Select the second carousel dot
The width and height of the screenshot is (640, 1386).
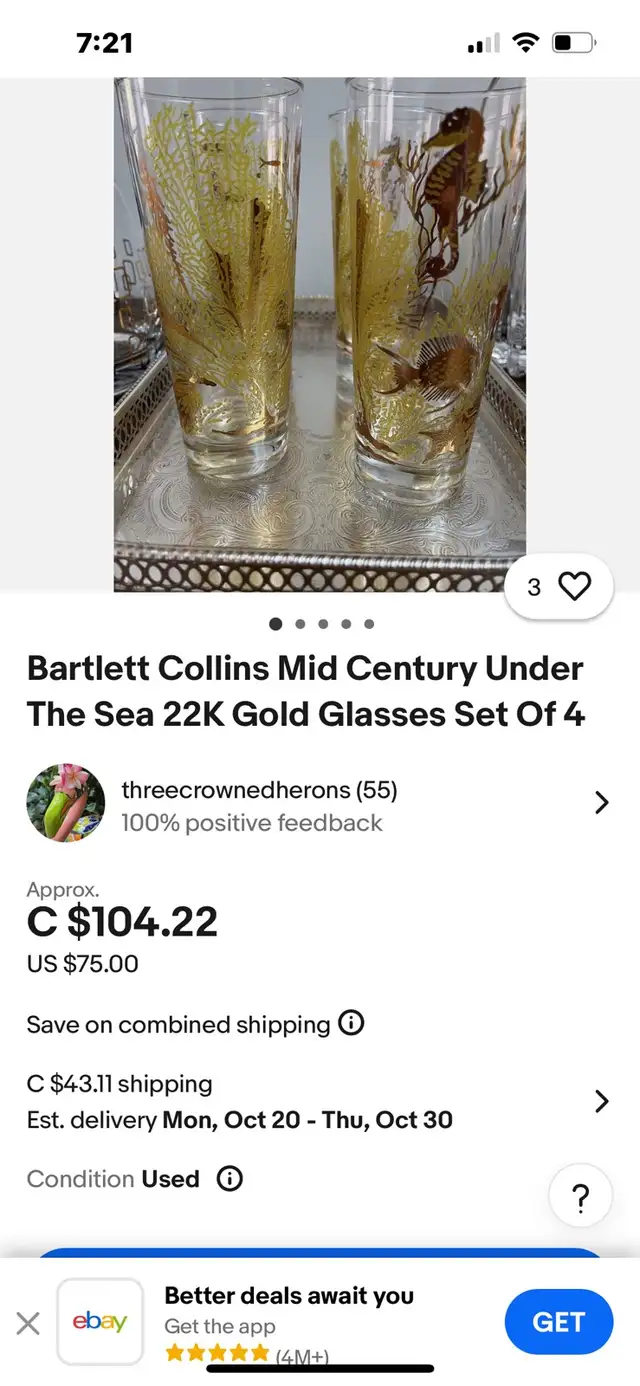[x=299, y=623]
